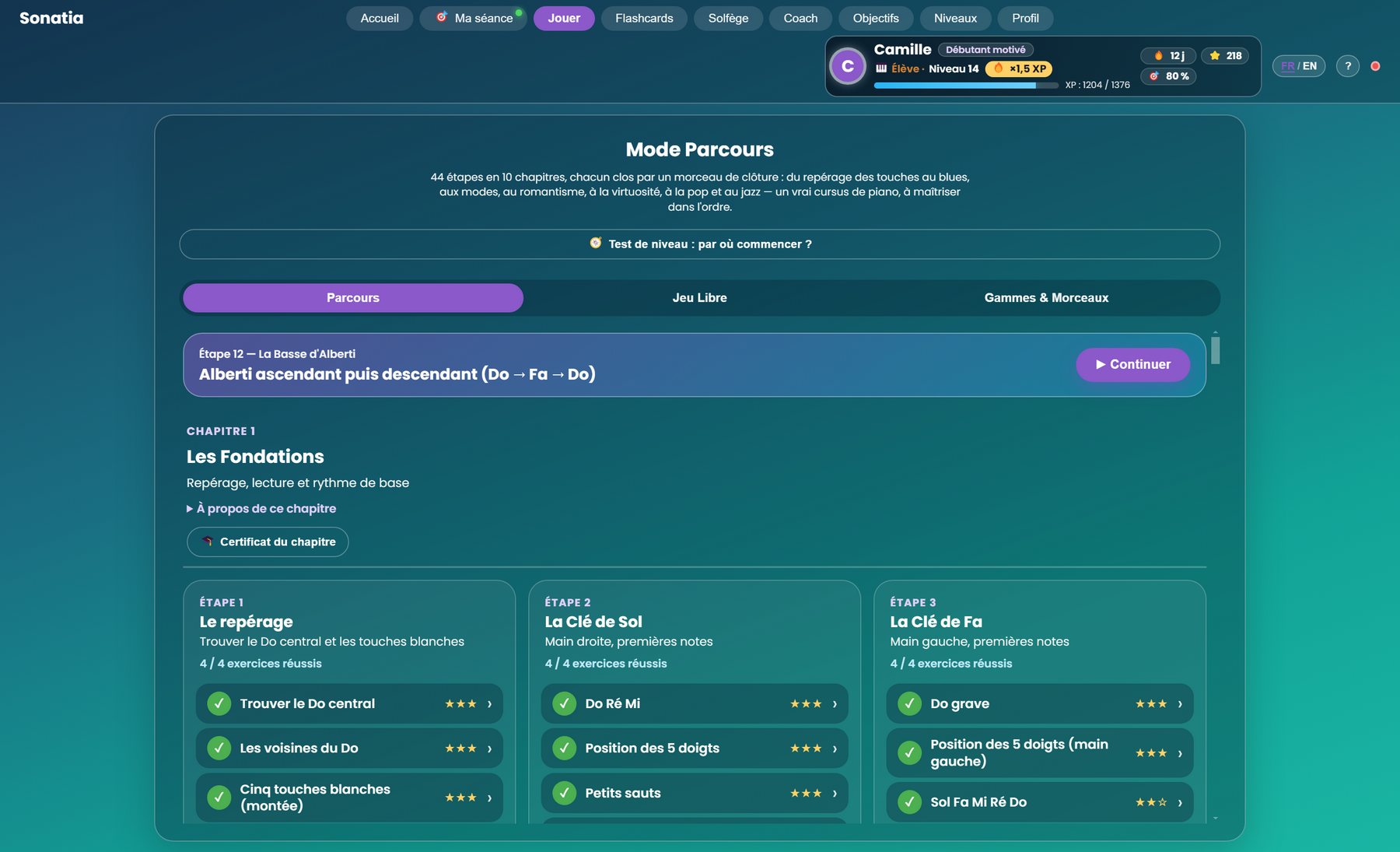Open Ma séance in the navigation bar
Screen dimensions: 1400x852
coord(474,18)
